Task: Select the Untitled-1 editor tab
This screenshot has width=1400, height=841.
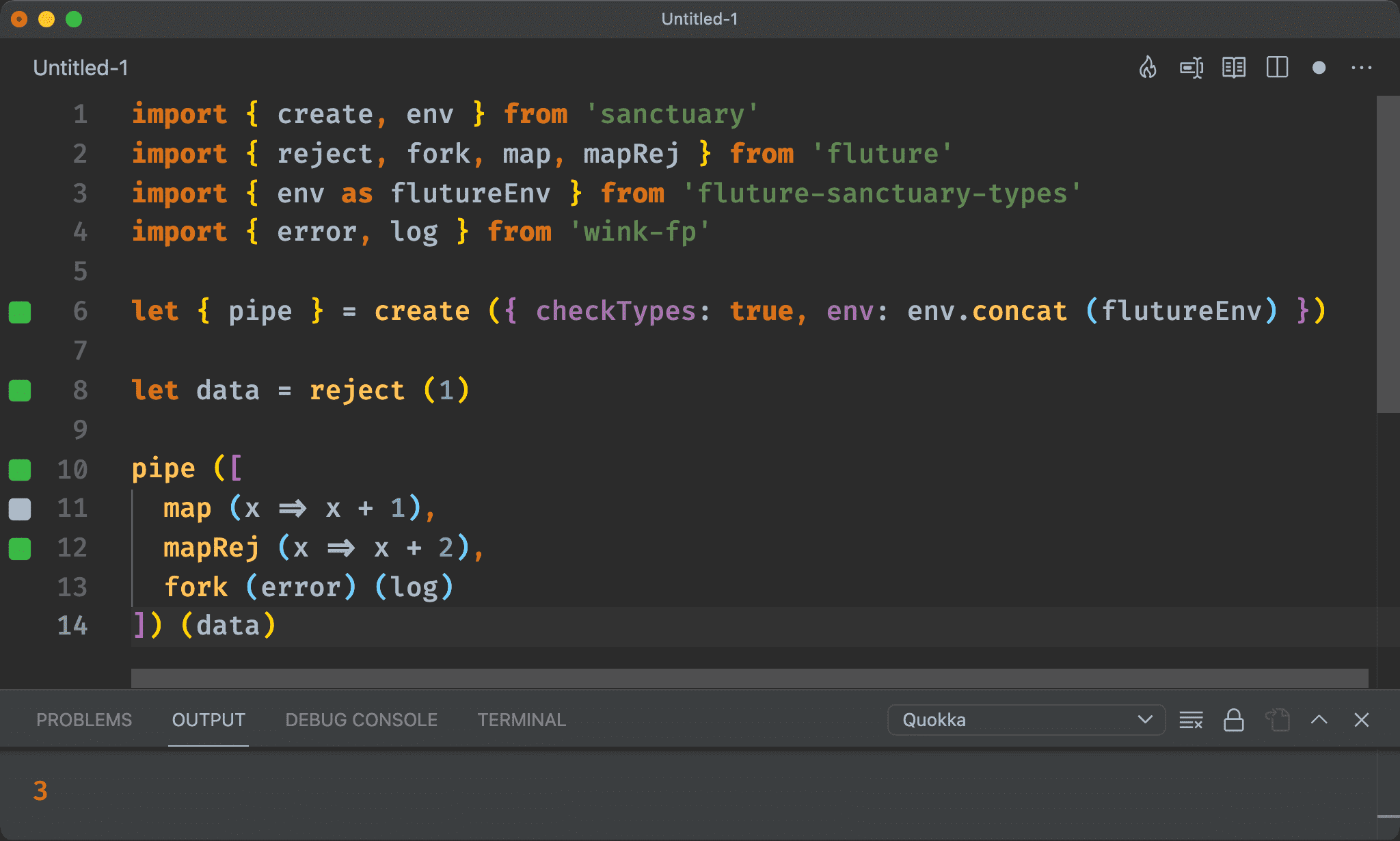Action: (81, 68)
